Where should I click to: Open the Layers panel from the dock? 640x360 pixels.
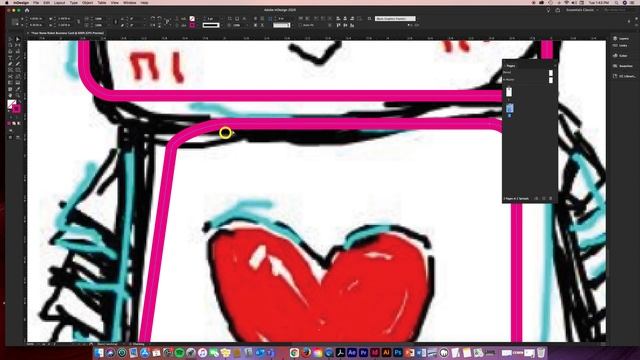pyautogui.click(x=621, y=38)
